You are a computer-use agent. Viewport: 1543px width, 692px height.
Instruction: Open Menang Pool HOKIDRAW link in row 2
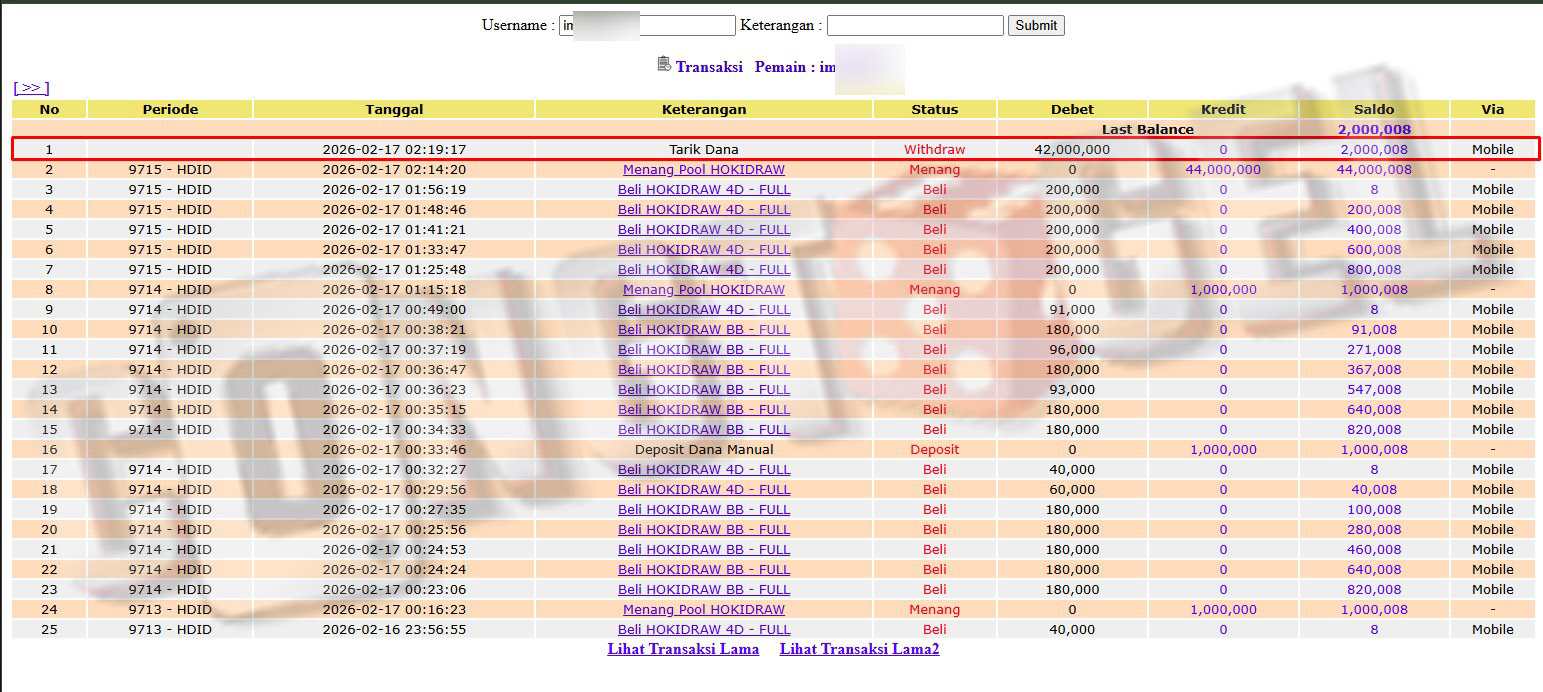703,170
